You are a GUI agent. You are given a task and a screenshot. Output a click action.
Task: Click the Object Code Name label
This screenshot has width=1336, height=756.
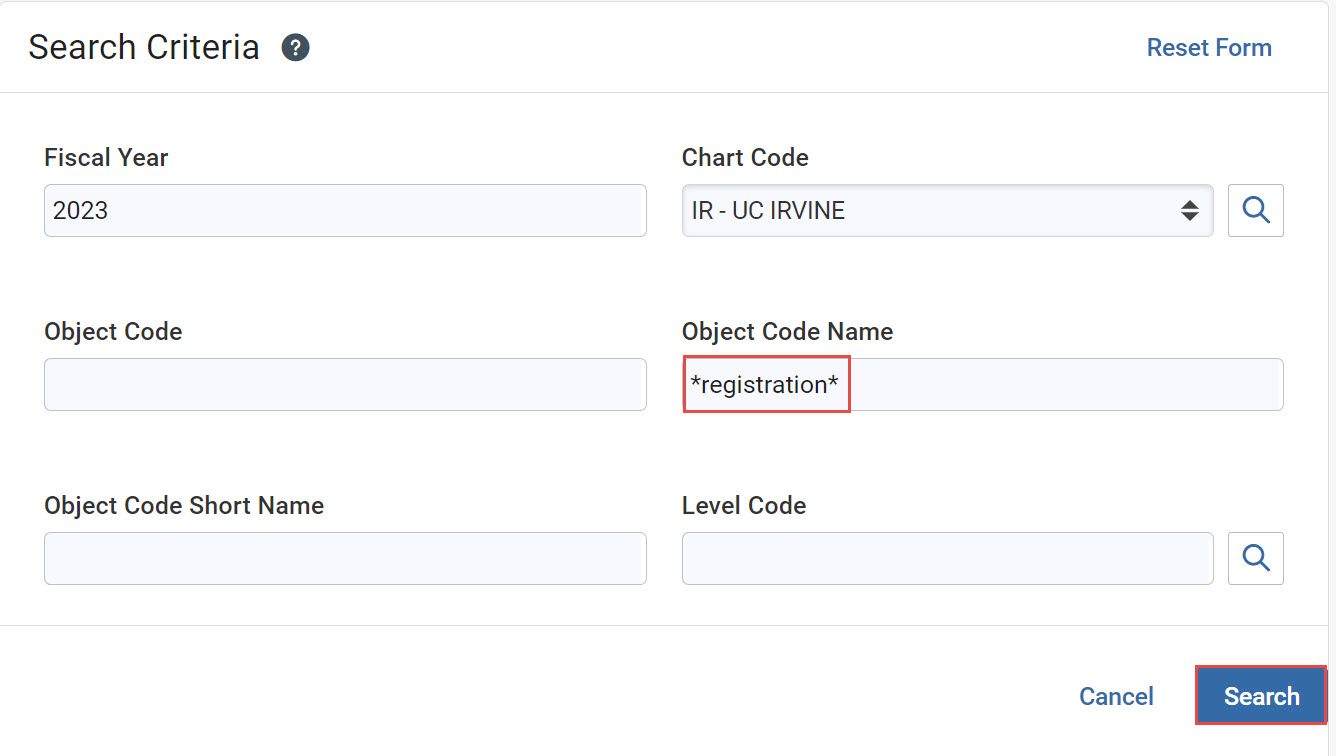point(787,332)
